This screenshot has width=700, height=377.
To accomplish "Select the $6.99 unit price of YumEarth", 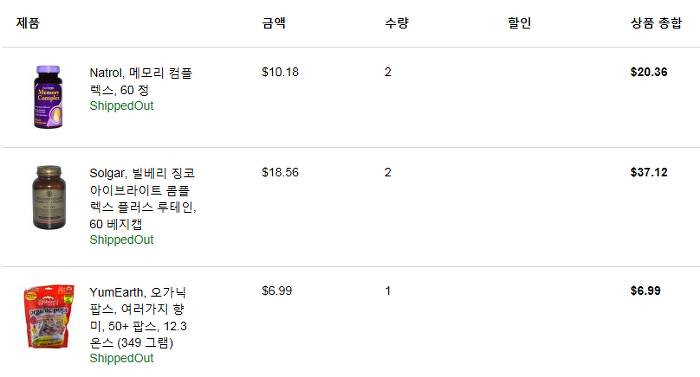I will (277, 291).
